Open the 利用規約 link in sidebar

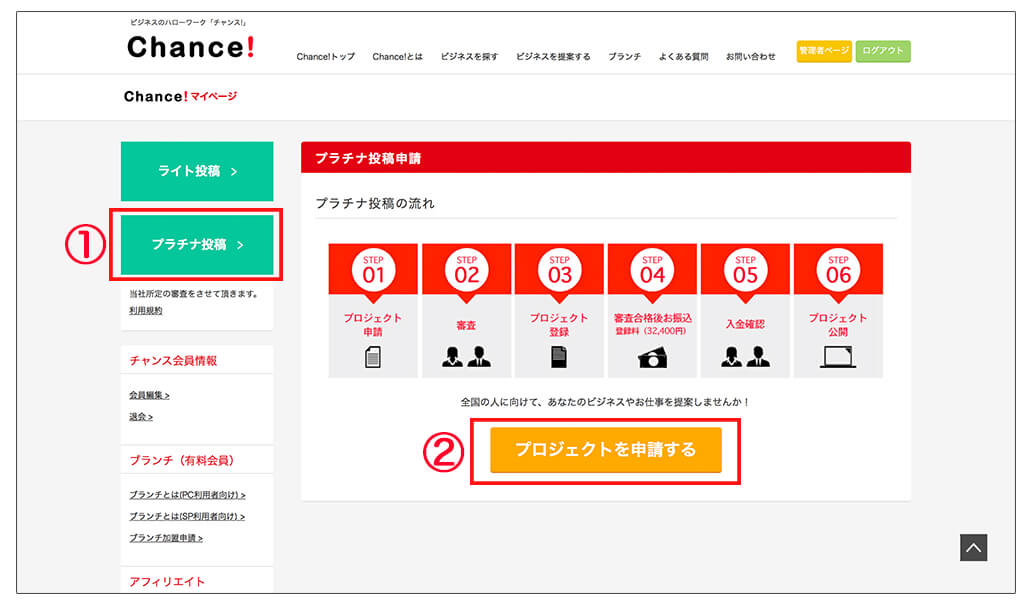tap(146, 311)
